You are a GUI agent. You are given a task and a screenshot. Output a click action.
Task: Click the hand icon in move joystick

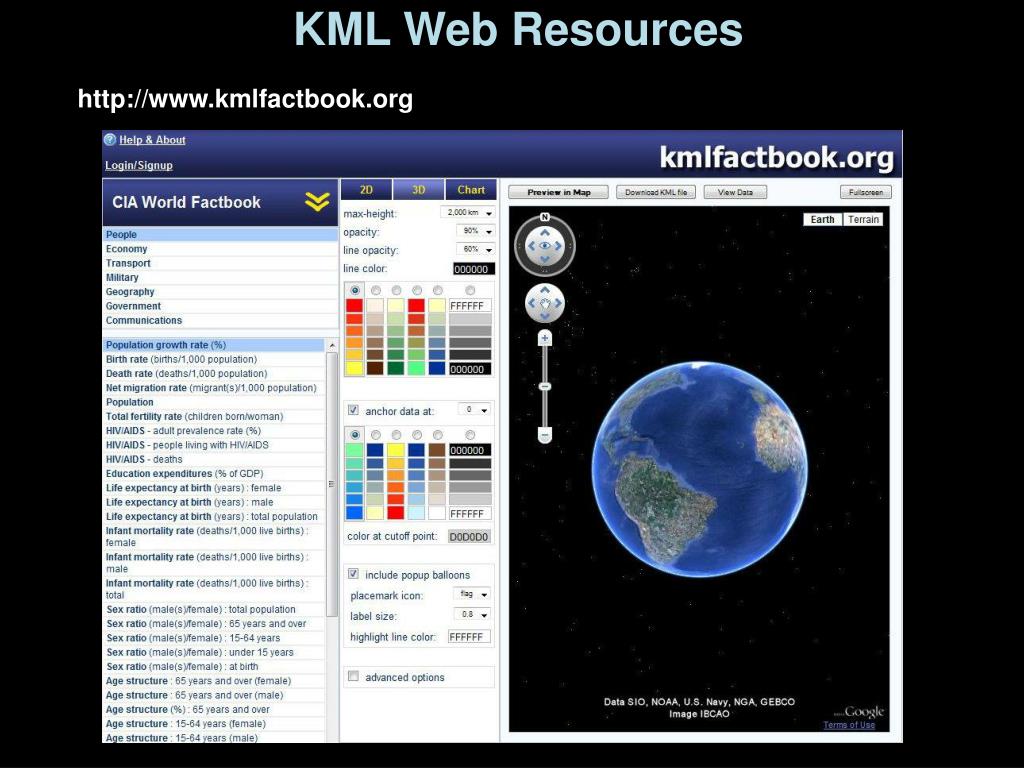coord(545,304)
